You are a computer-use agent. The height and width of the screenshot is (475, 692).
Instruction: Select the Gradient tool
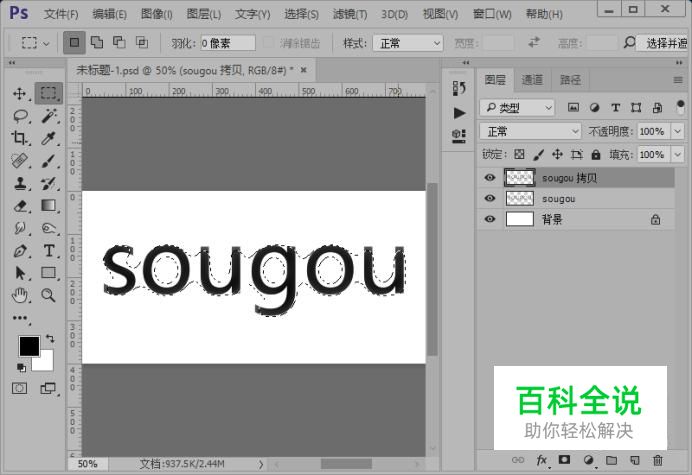click(49, 205)
